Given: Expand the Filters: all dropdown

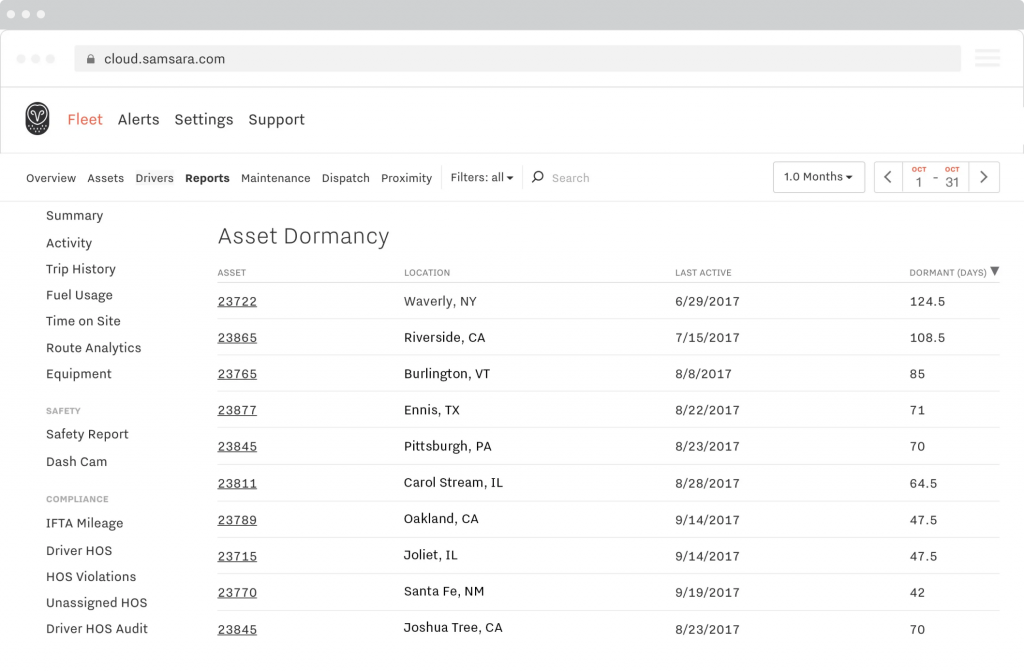Looking at the screenshot, I should pos(481,178).
